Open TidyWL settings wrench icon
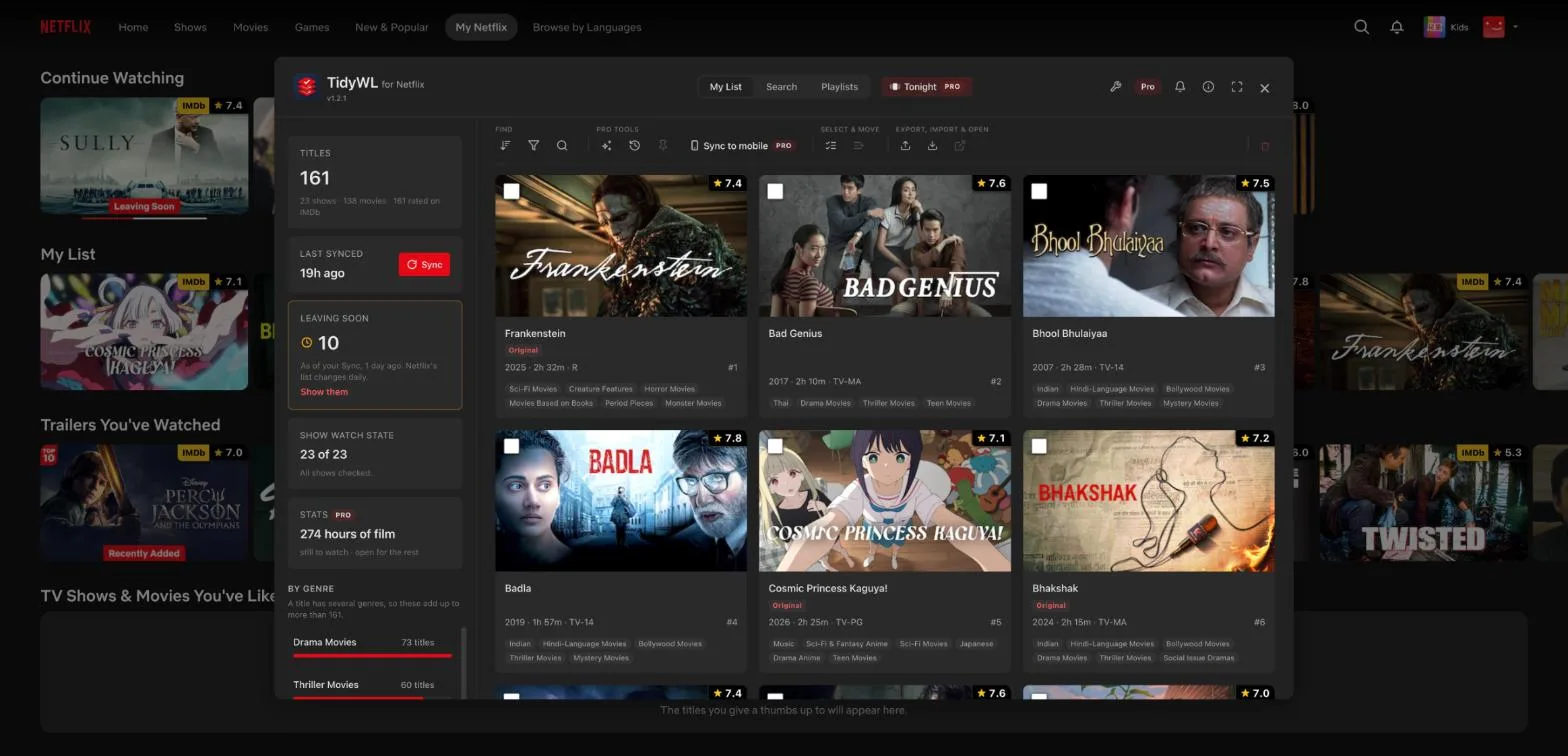1568x756 pixels. (x=1116, y=87)
